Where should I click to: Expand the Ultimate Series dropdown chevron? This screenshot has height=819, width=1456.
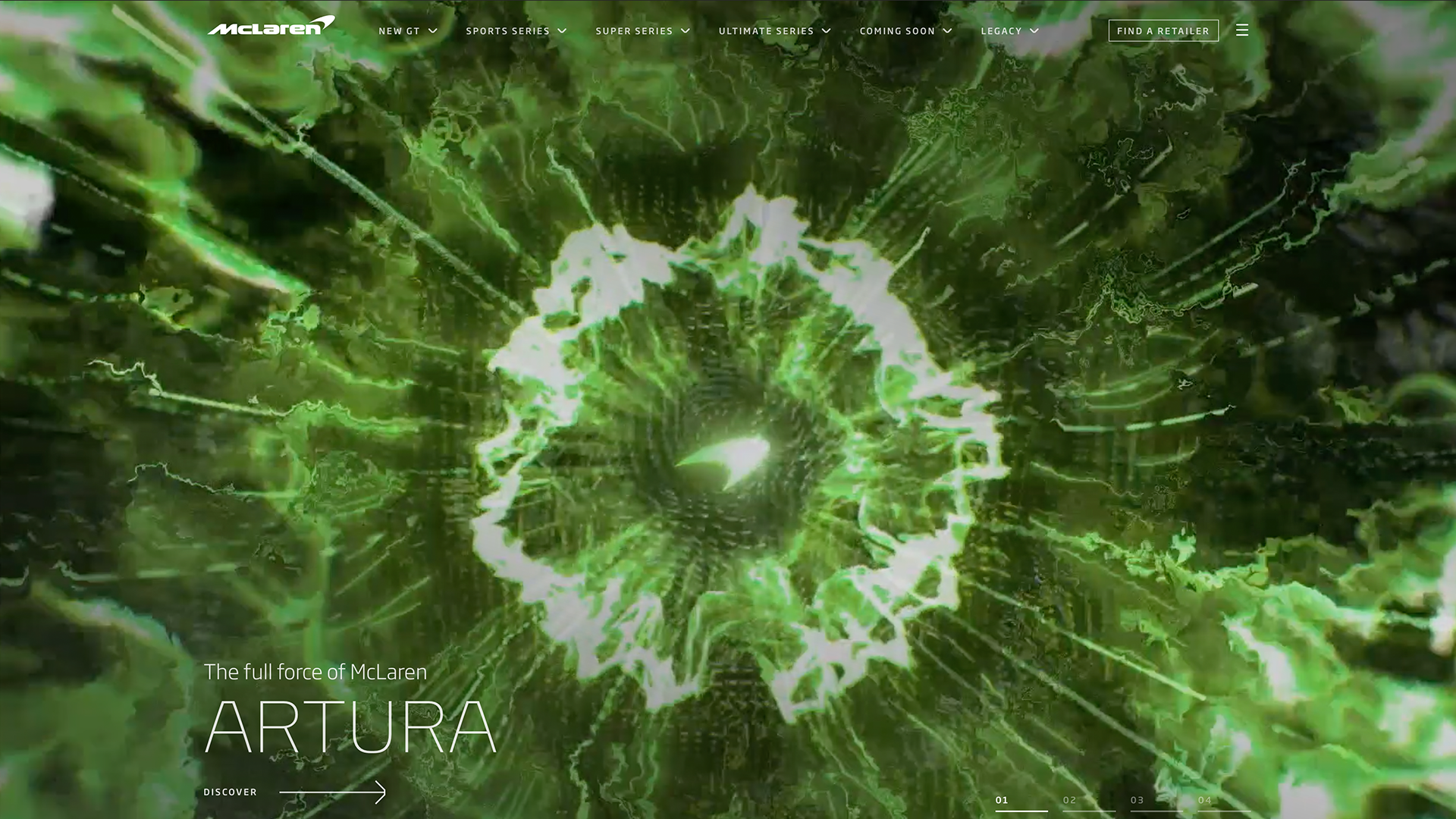pos(827,31)
